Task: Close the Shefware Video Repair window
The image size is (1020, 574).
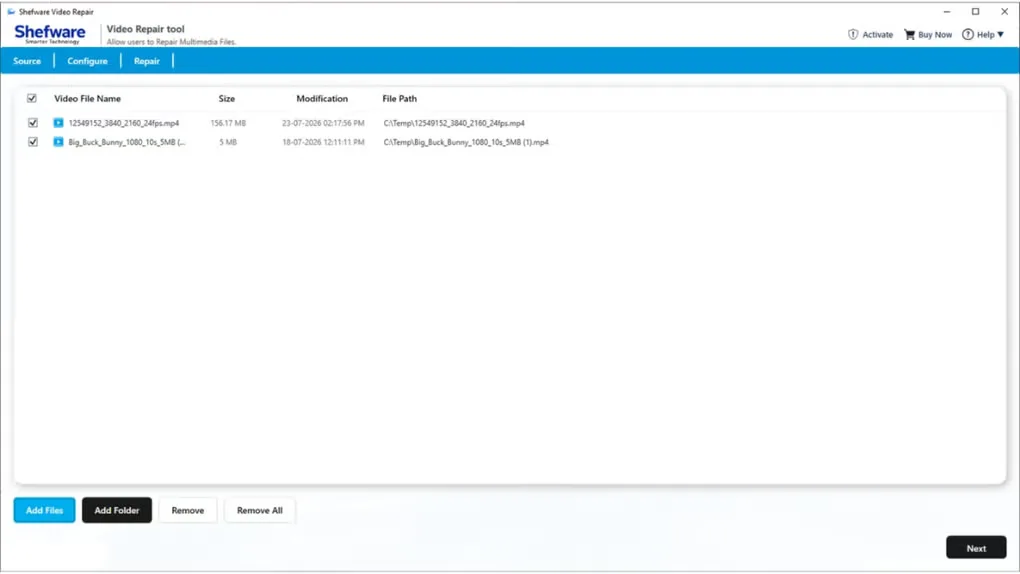Action: (1004, 12)
